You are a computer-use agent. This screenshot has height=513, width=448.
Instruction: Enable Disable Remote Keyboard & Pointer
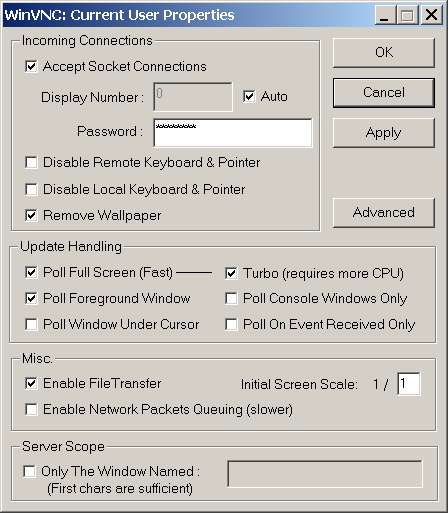pos(31,163)
